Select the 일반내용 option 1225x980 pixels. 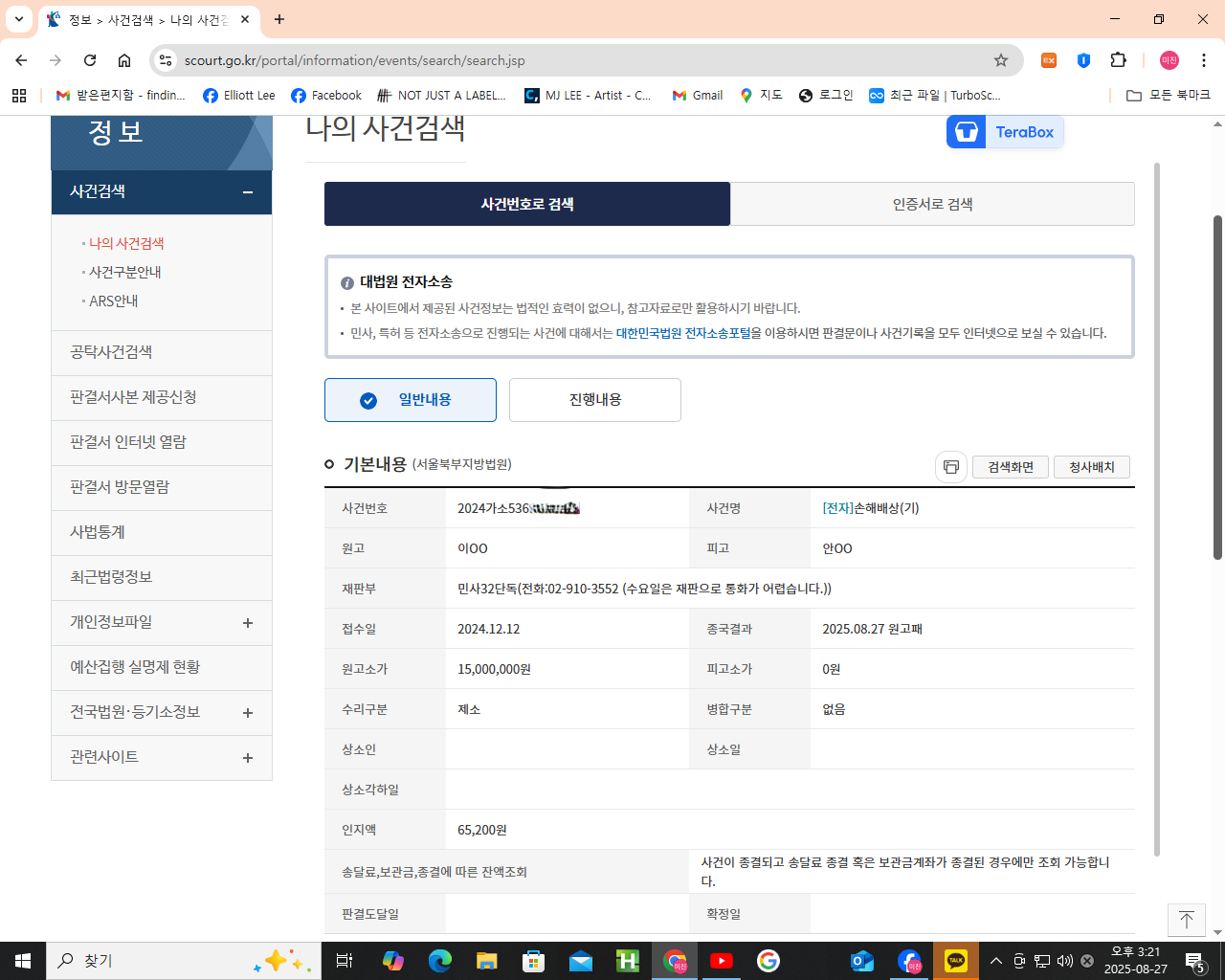(411, 400)
